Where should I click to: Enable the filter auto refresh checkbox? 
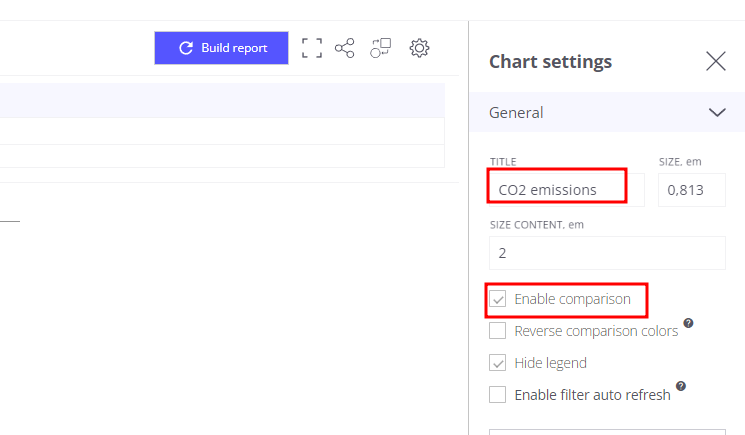coord(498,395)
